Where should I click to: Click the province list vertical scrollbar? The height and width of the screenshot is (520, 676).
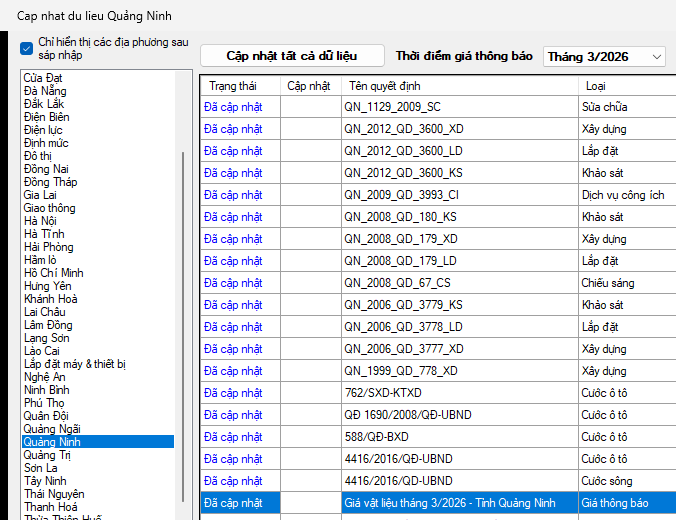pos(183,300)
